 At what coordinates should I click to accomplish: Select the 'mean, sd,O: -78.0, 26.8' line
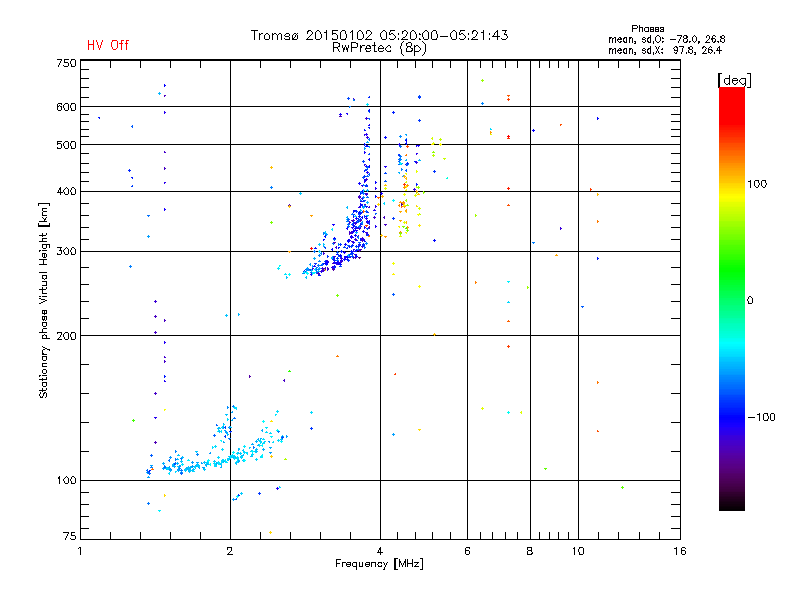click(666, 39)
